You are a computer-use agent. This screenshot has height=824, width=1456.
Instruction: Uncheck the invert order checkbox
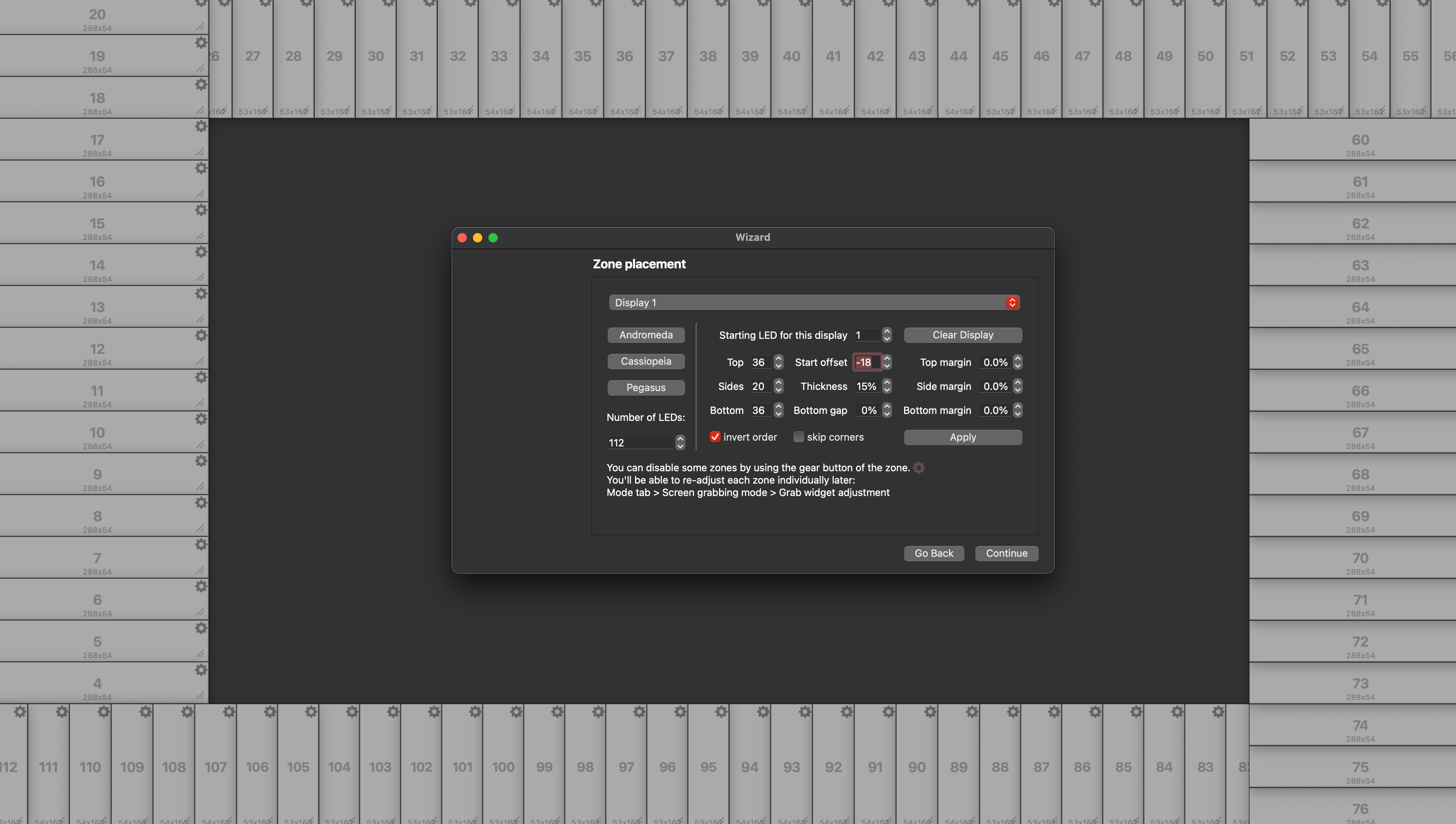click(715, 437)
